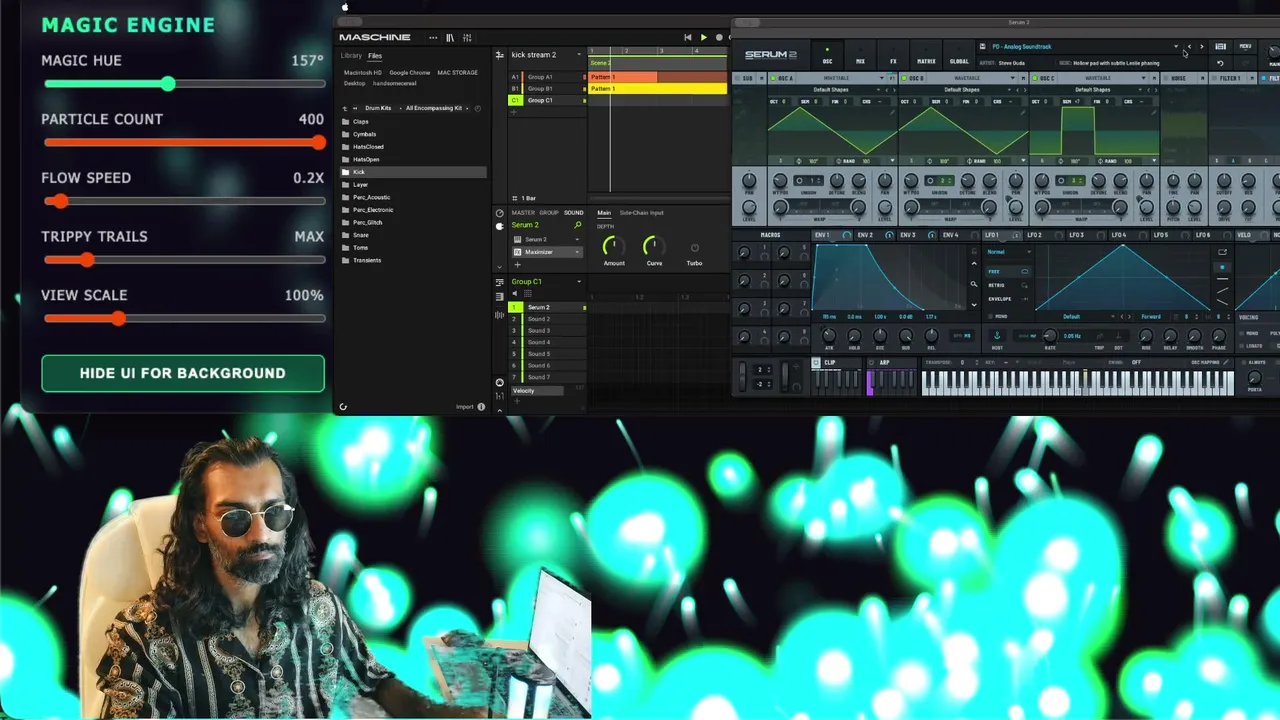Edit OSC C wavetable with the pencil icon
Screen dimensions: 1280x720
(x=1155, y=113)
